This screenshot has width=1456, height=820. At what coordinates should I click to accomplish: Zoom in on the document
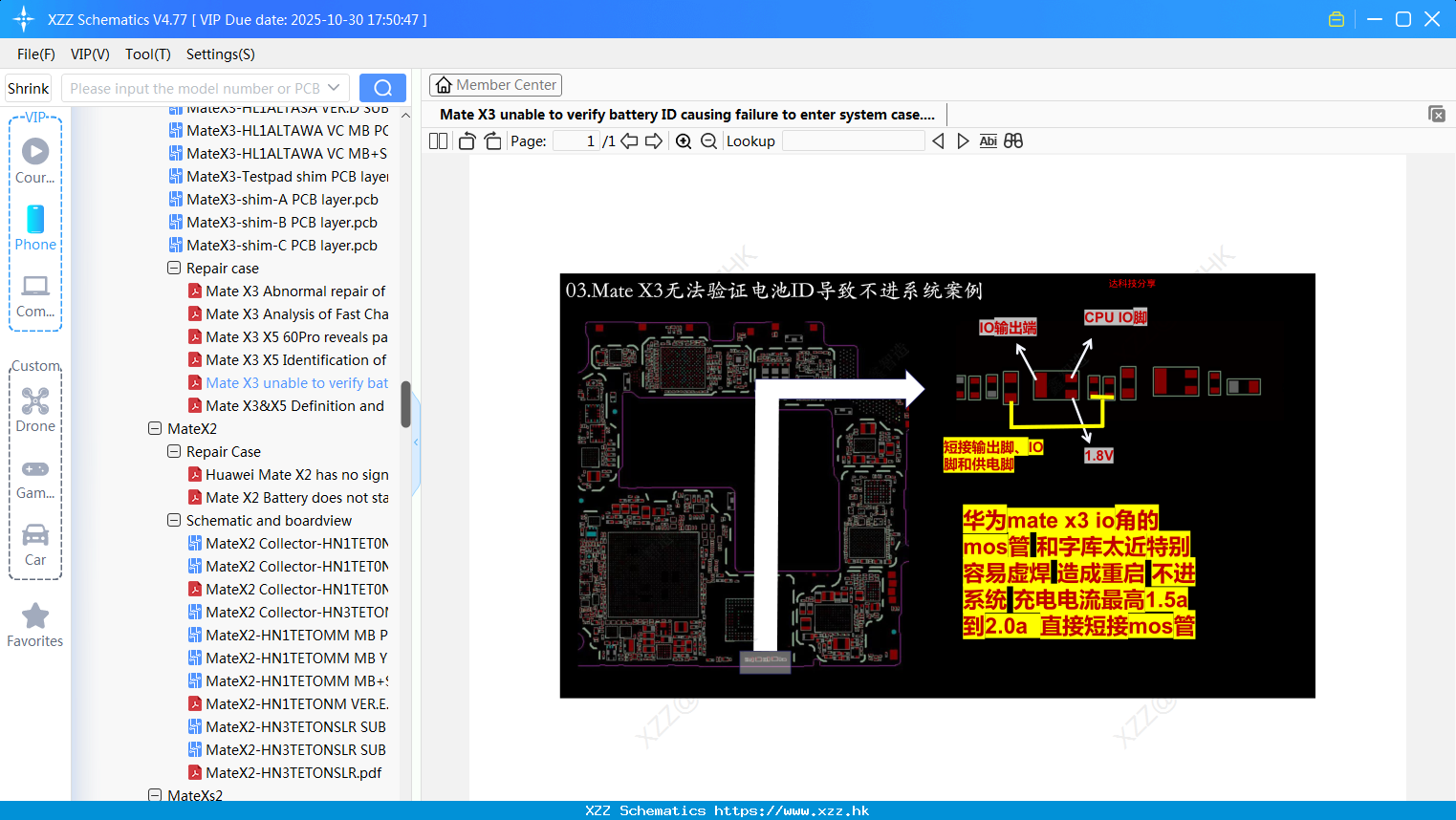(684, 141)
